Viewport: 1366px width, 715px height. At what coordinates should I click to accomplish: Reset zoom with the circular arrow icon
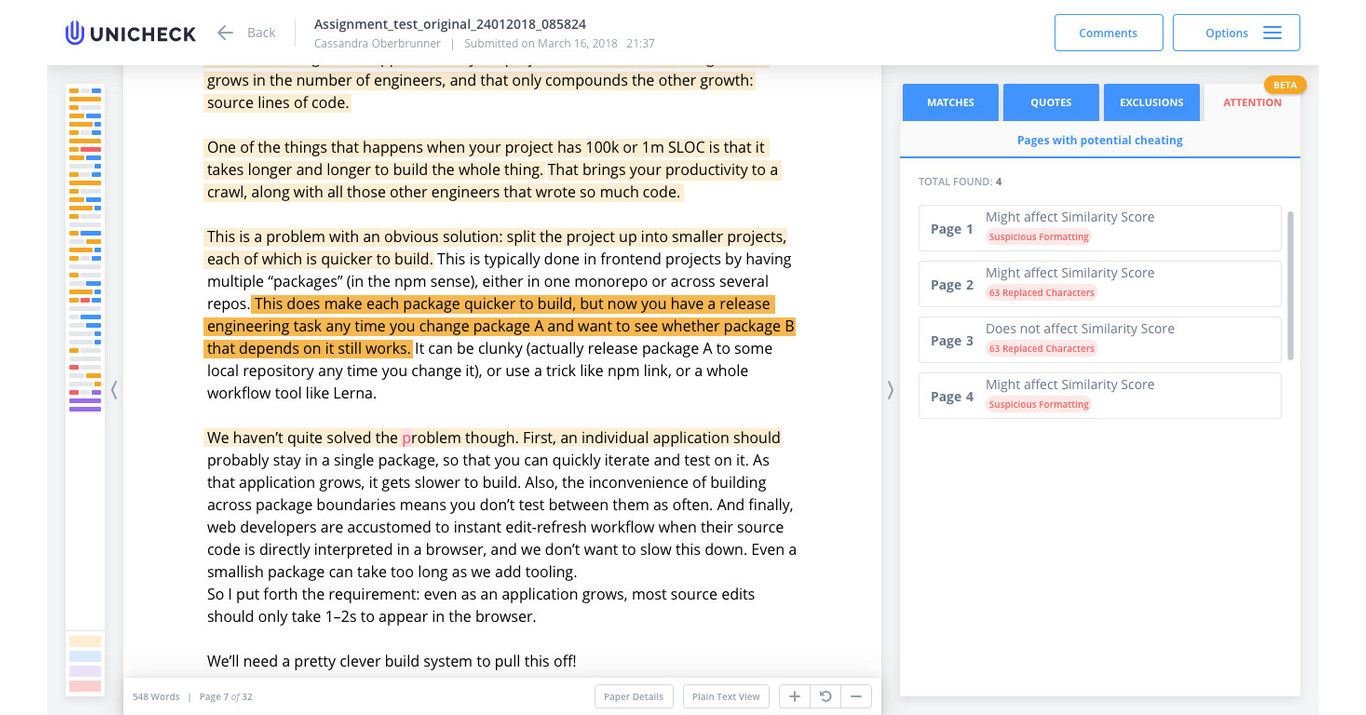(x=825, y=696)
